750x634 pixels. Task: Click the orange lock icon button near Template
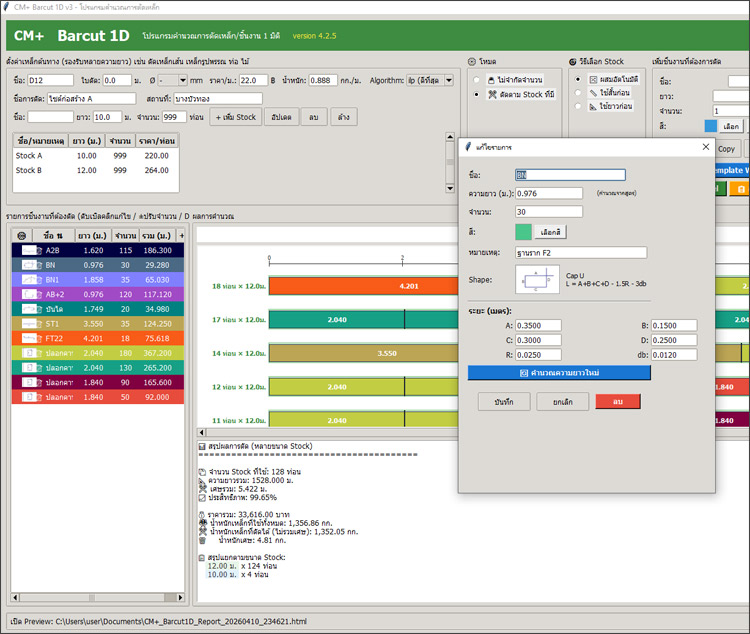click(741, 189)
